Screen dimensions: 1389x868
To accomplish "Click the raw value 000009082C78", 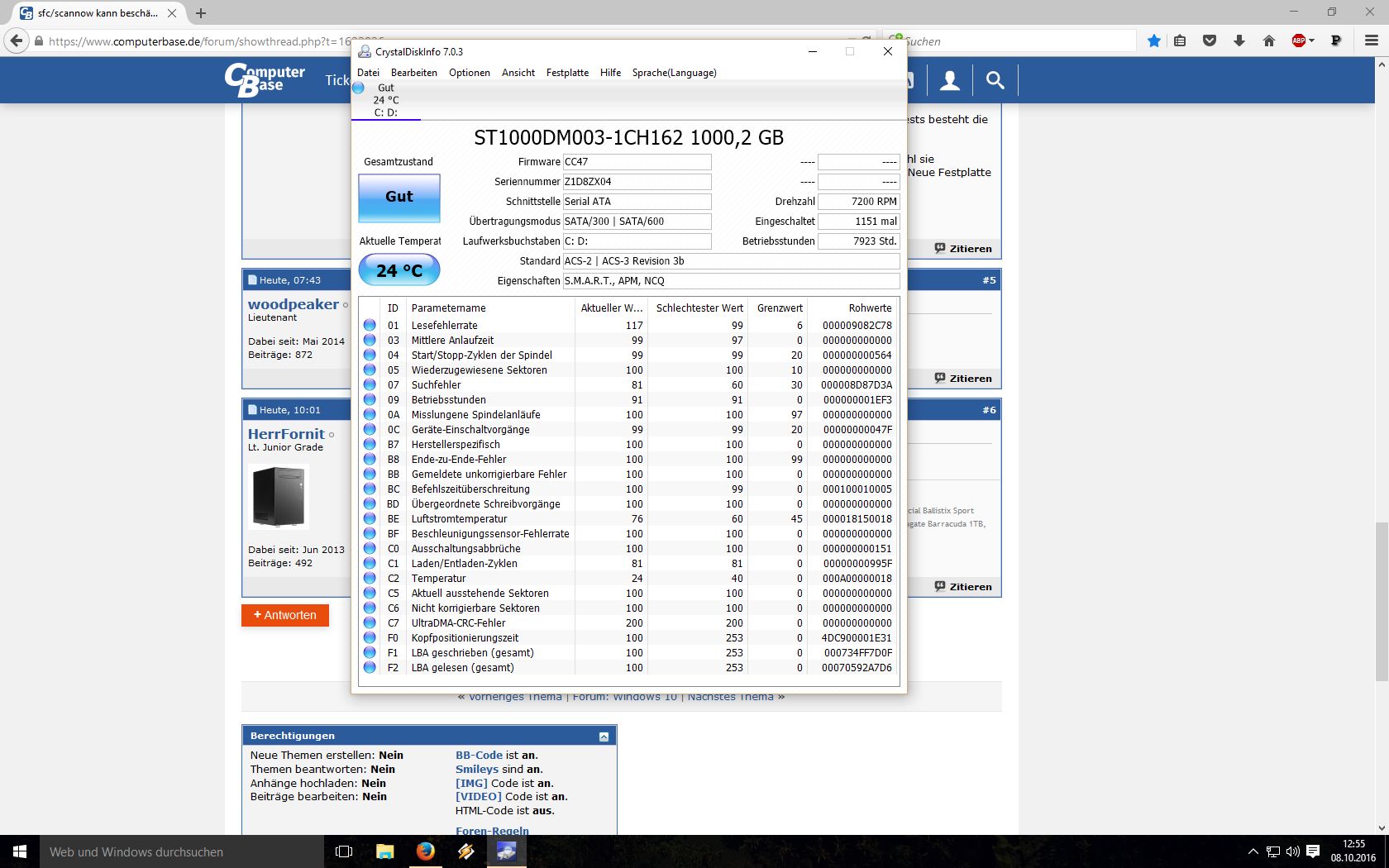I will (857, 325).
